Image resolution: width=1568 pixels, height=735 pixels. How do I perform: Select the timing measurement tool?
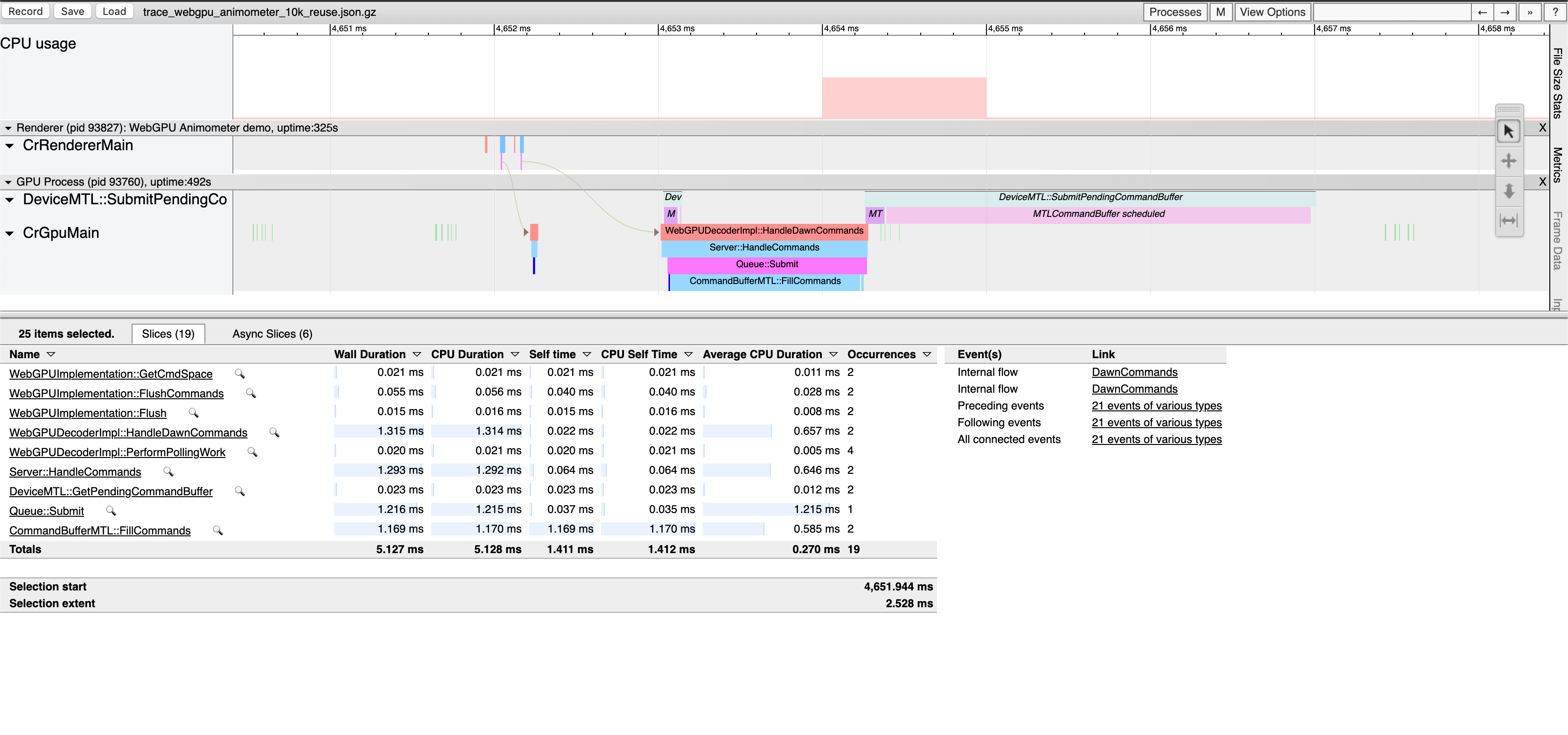tap(1510, 221)
